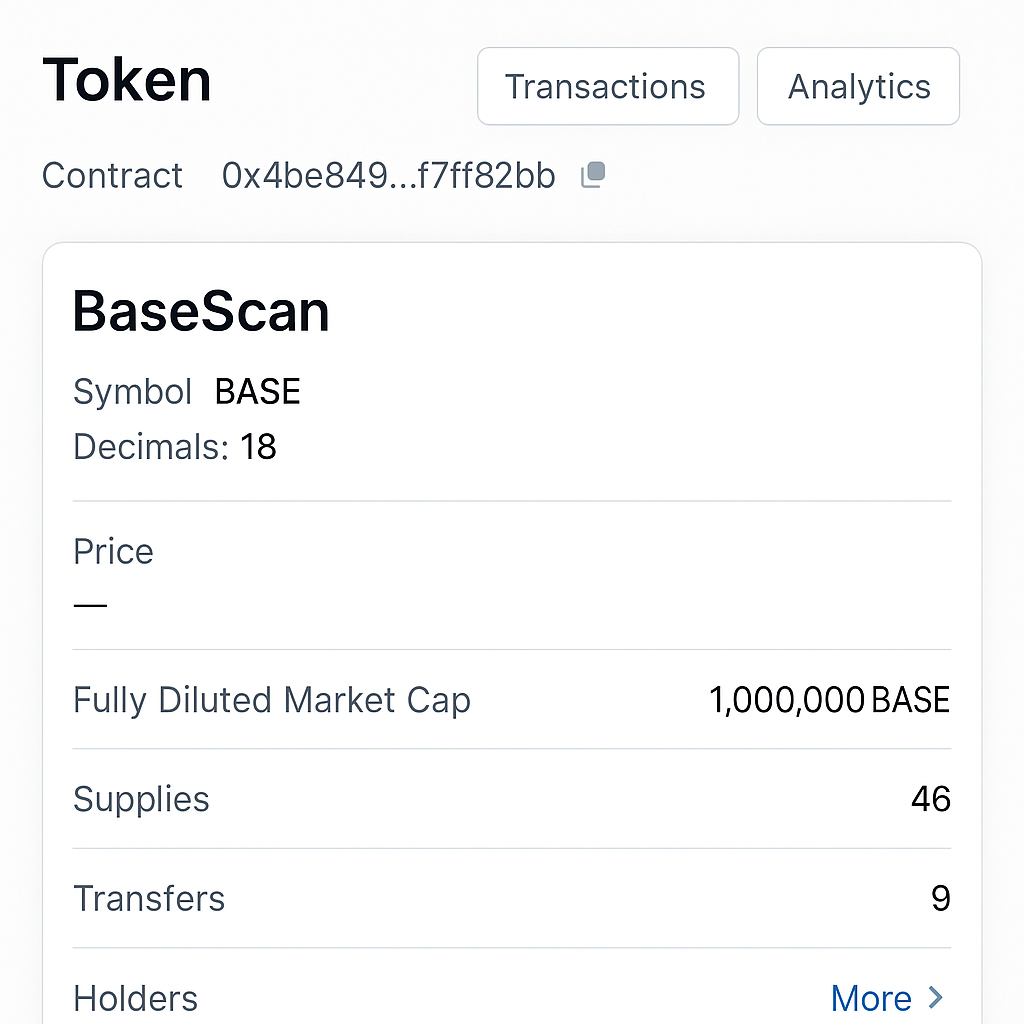
Task: Click the Transfers count 9
Action: [x=939, y=898]
